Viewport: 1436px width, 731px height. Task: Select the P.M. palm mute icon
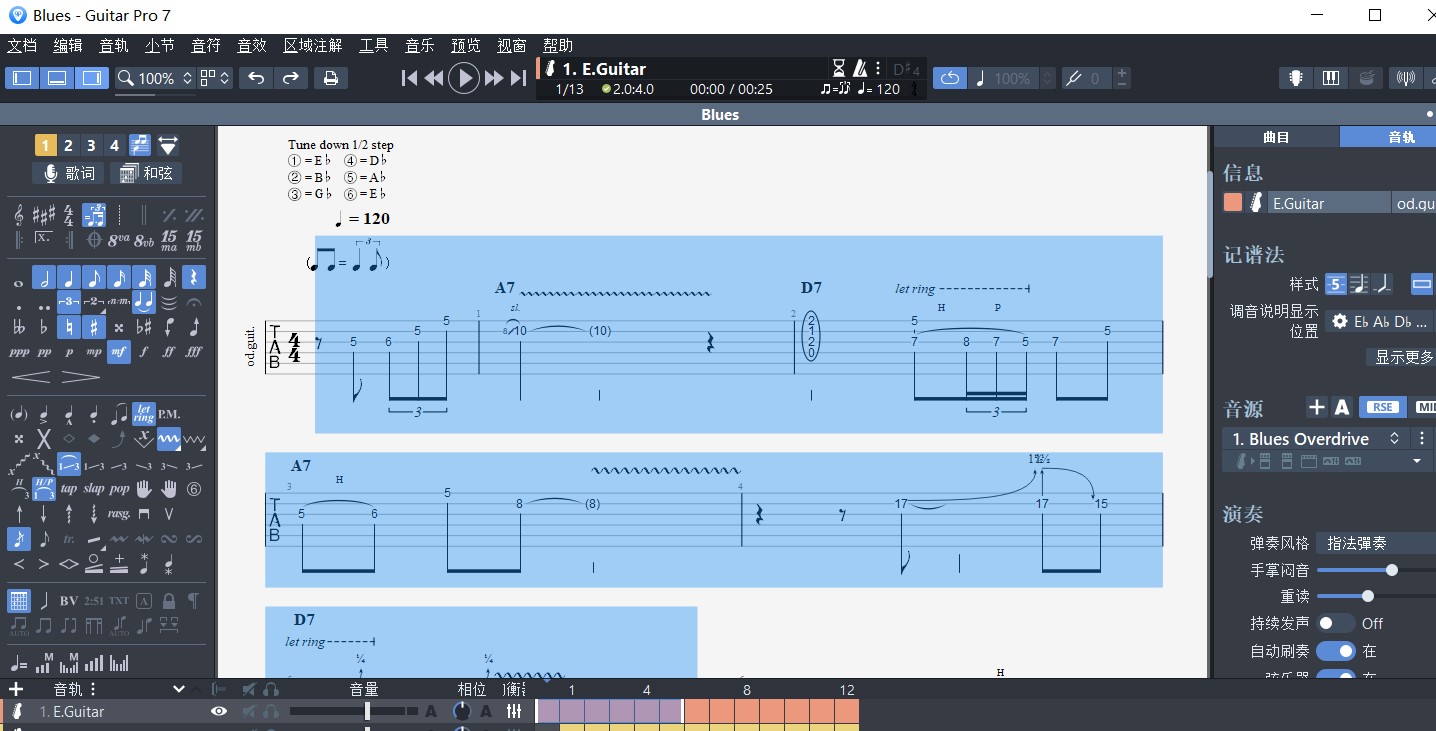pyautogui.click(x=169, y=413)
